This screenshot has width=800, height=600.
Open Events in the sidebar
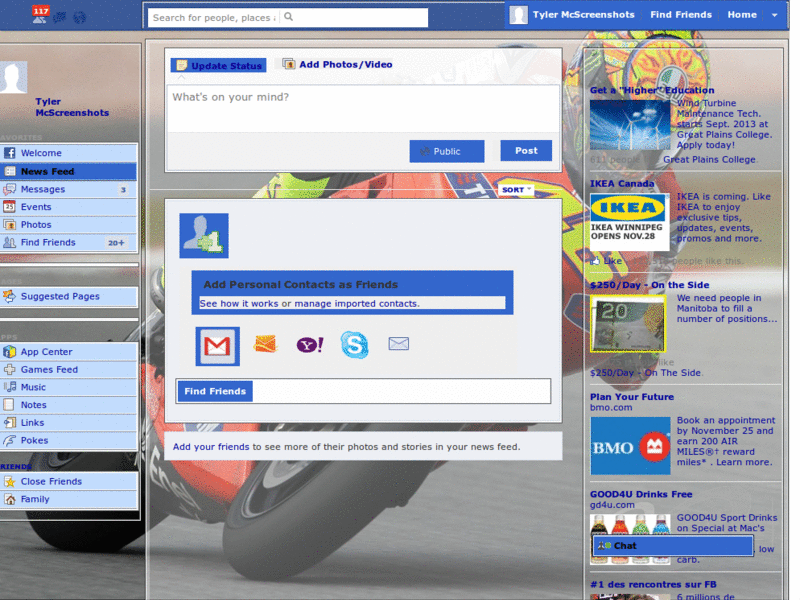pyautogui.click(x=68, y=207)
